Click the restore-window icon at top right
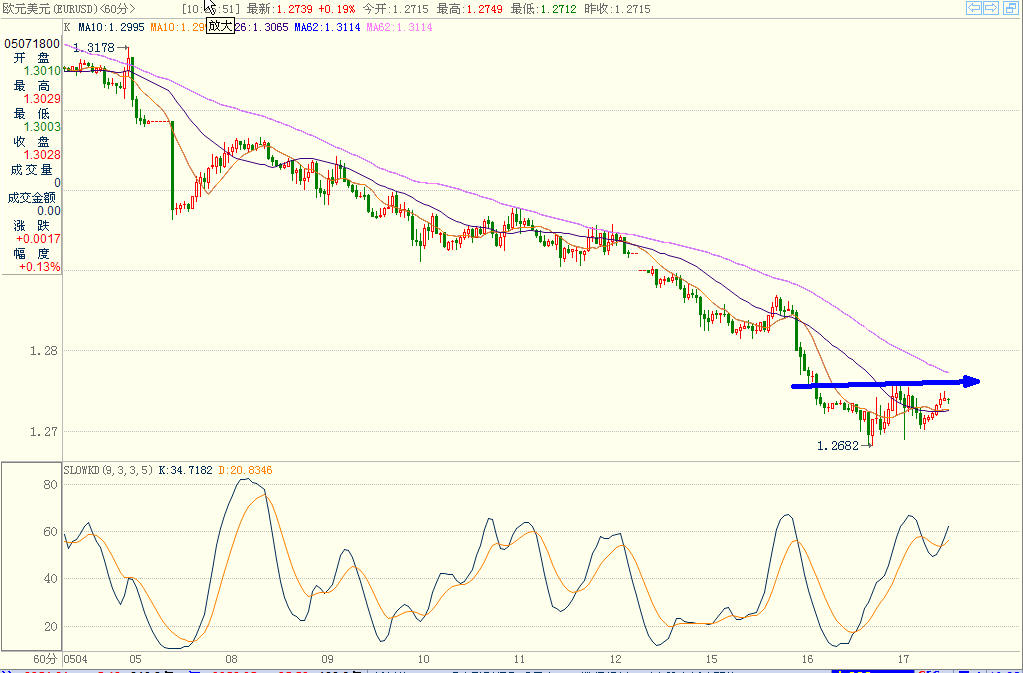Image resolution: width=1023 pixels, height=673 pixels. click(x=1009, y=8)
